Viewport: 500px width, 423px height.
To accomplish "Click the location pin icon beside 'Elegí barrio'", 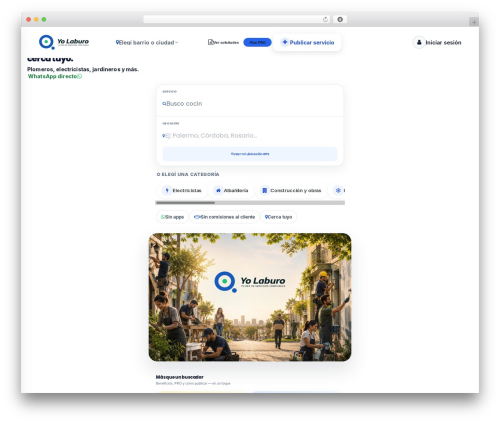I will tap(117, 42).
